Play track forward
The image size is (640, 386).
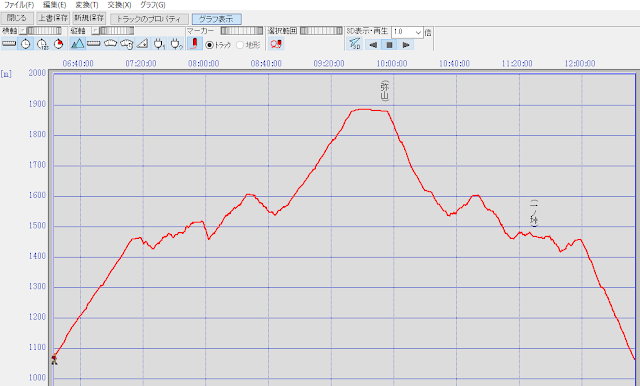point(406,45)
